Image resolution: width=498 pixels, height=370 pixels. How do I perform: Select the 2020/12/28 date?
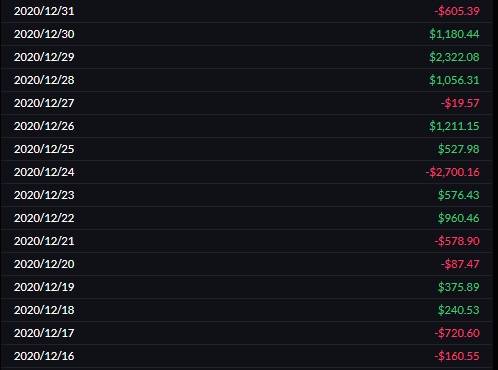tap(44, 80)
